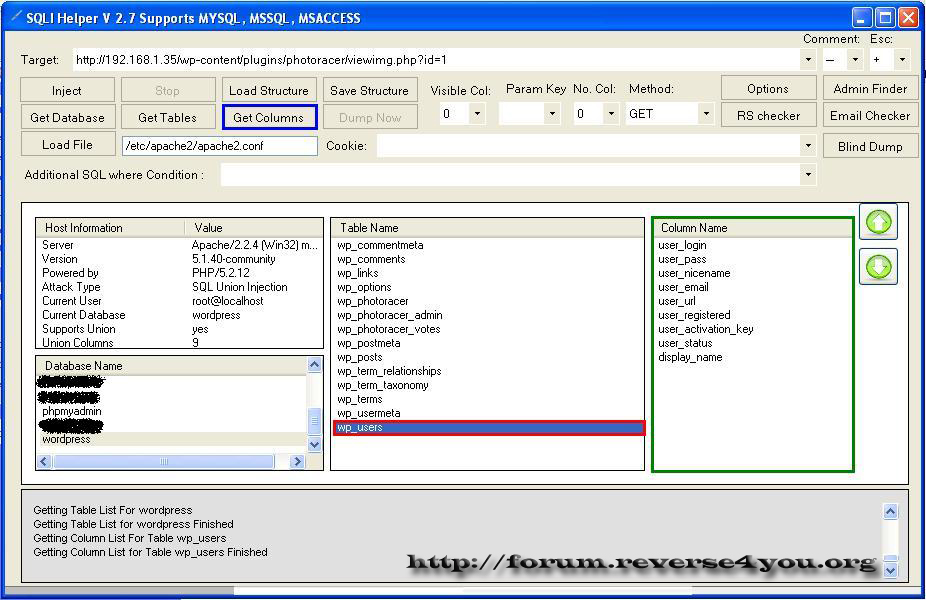The width and height of the screenshot is (926, 600).
Task: Click the Get Tables button
Action: click(168, 118)
